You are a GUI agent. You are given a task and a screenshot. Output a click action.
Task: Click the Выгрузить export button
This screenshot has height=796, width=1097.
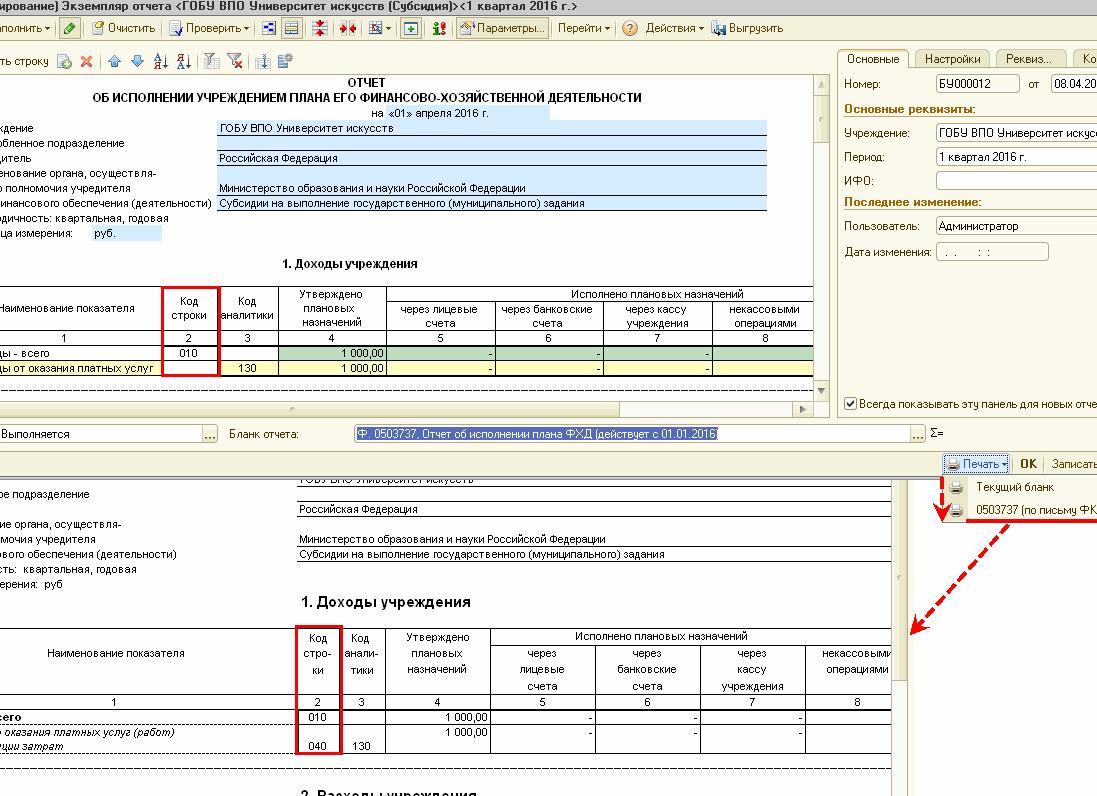point(747,29)
